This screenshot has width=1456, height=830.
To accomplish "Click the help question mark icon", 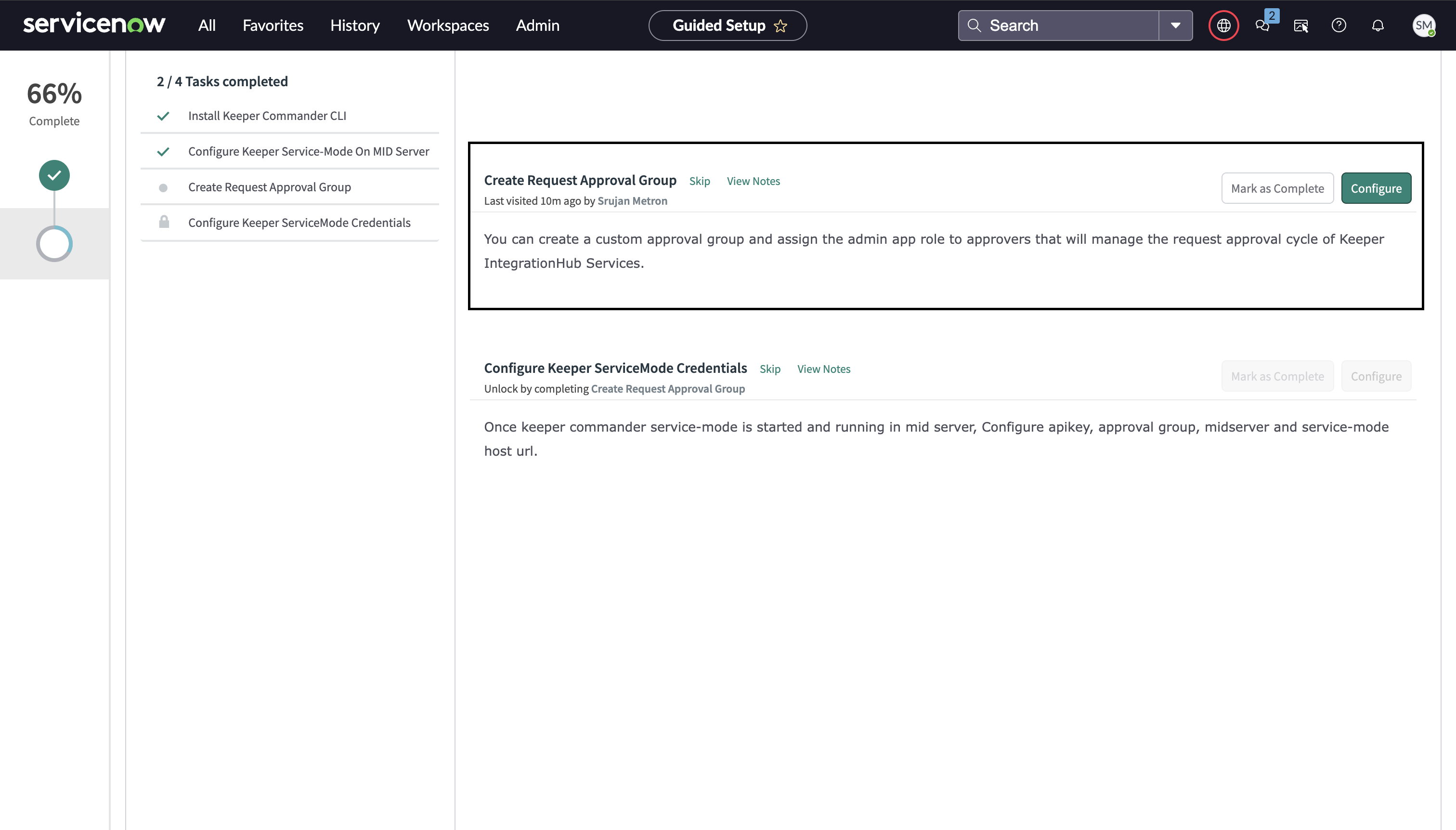I will point(1339,26).
